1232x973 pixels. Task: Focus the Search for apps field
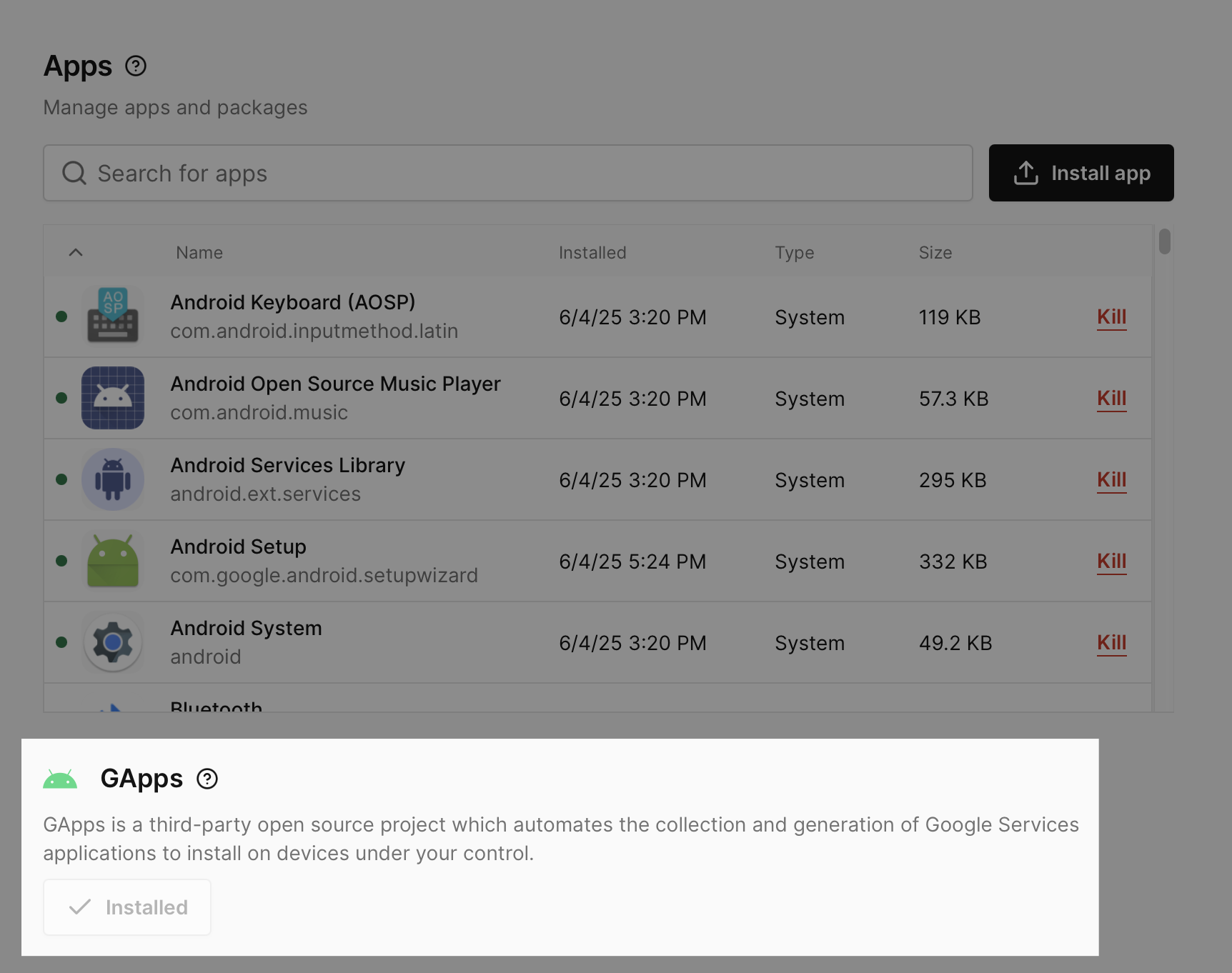point(508,173)
